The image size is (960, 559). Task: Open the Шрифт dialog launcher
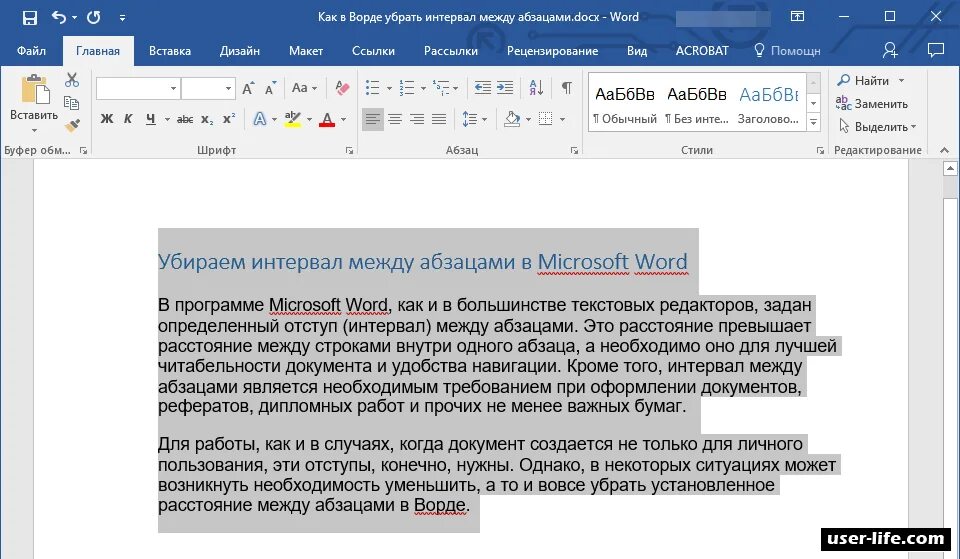click(350, 151)
